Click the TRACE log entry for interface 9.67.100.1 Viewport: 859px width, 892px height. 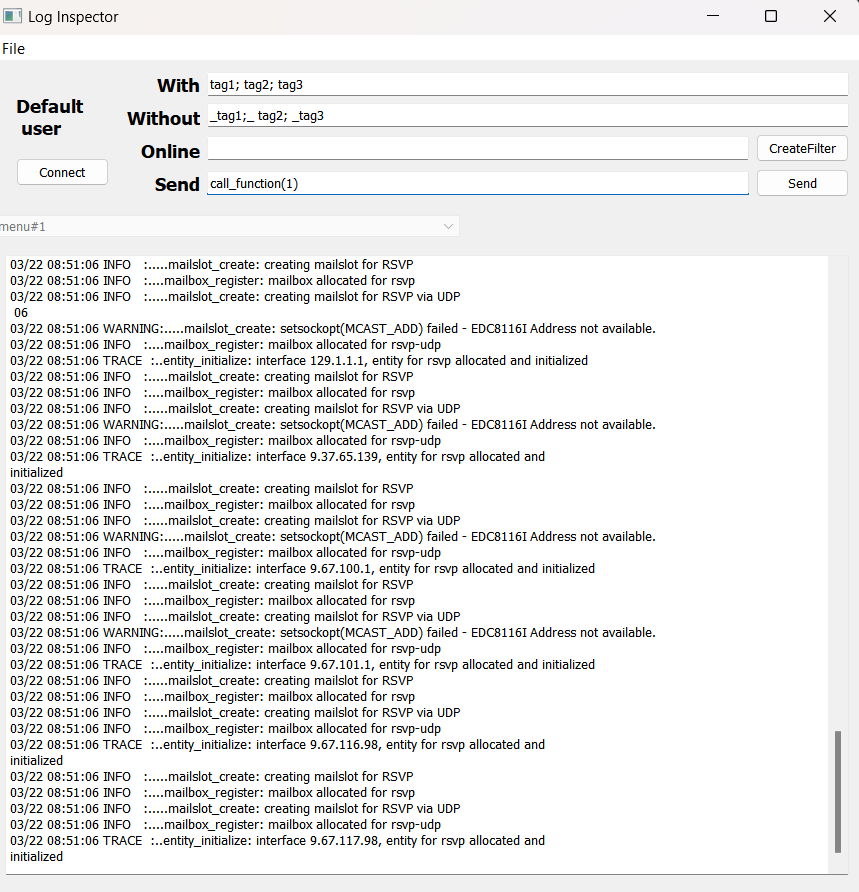tap(300, 569)
